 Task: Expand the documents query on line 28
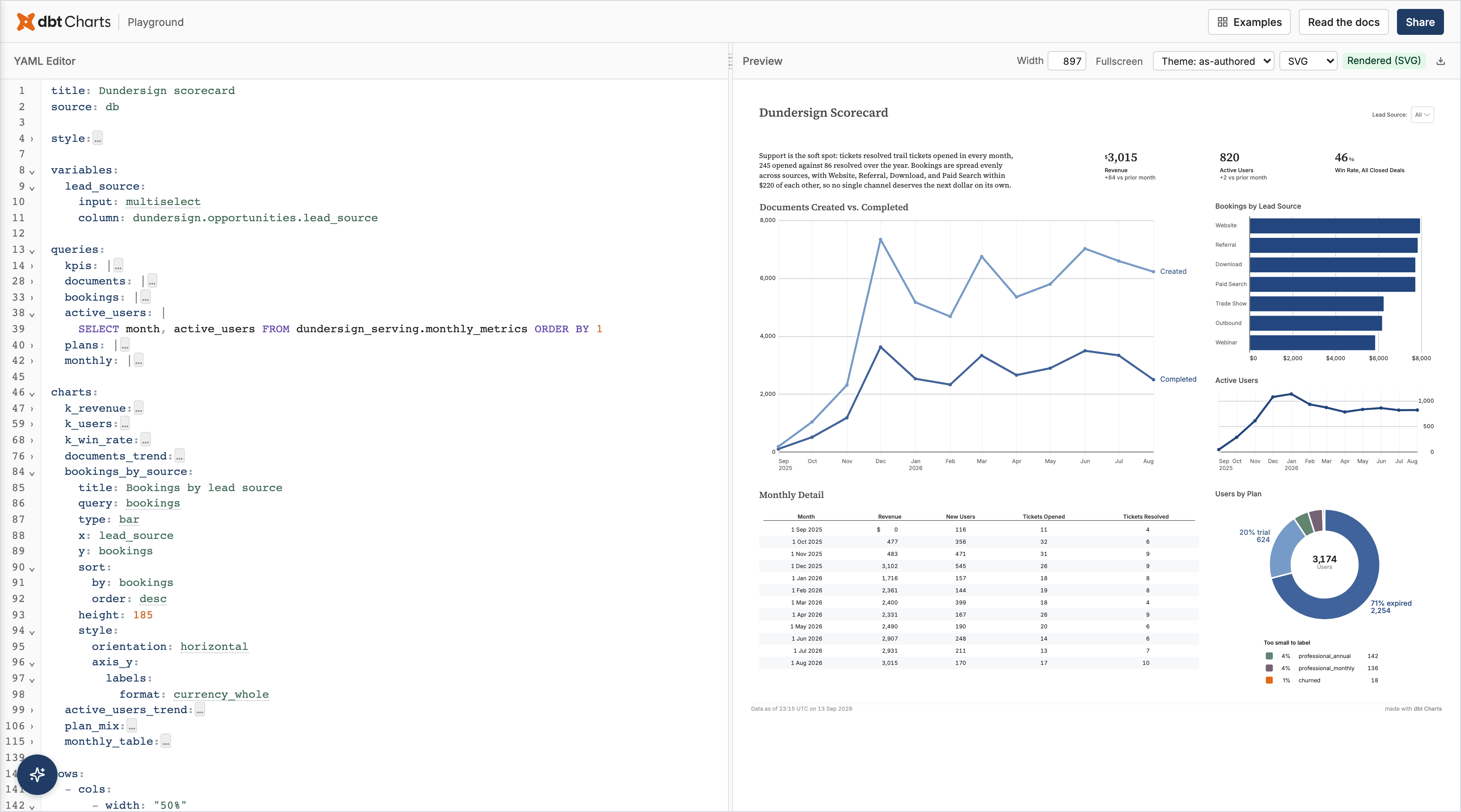point(32,282)
